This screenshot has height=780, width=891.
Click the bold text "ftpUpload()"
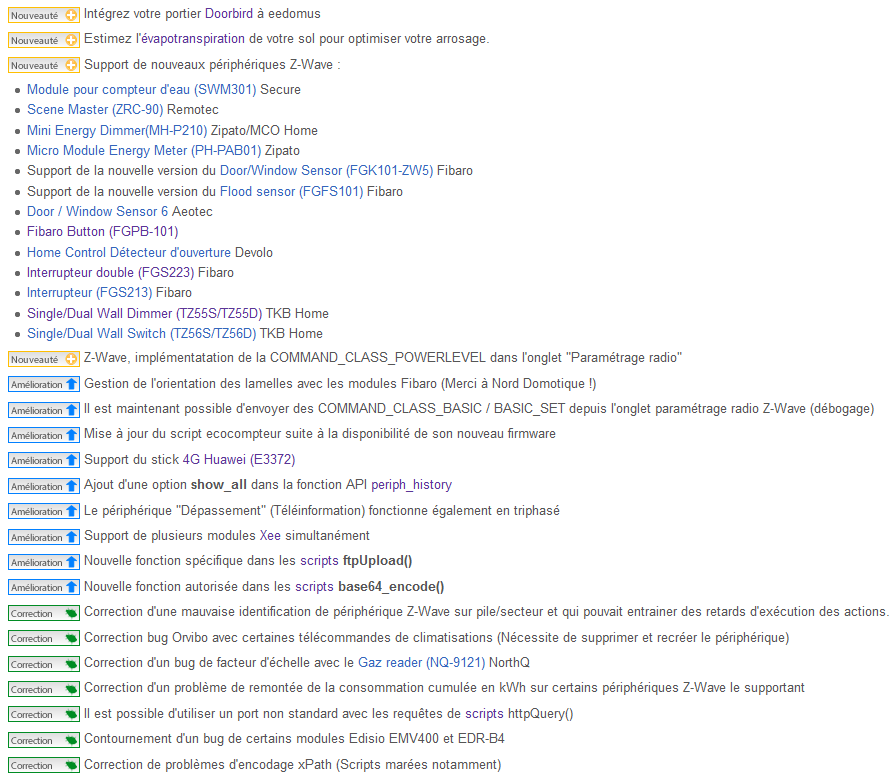coord(378,561)
